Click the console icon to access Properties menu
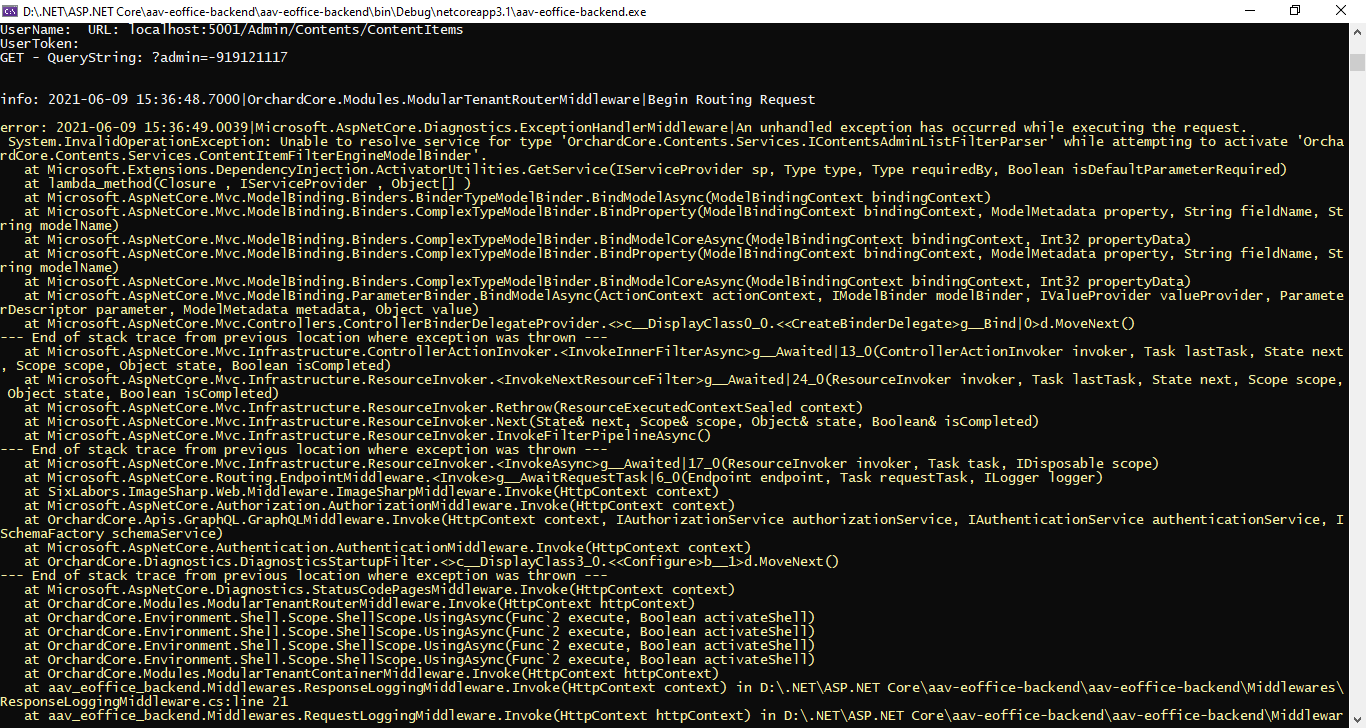This screenshot has height=728, width=1366. click(x=12, y=11)
